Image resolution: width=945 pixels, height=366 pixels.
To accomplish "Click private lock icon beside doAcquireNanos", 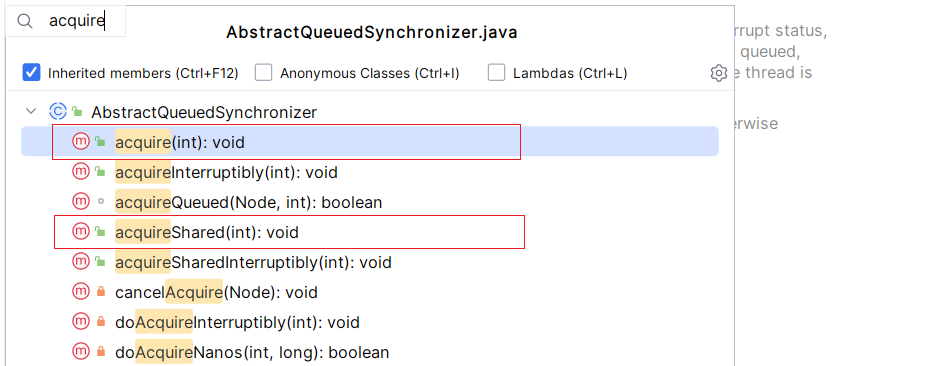I will click(101, 352).
